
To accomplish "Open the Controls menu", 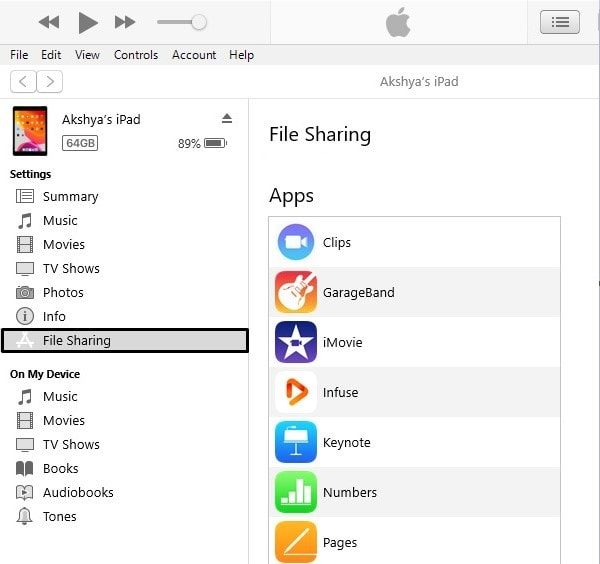I will pyautogui.click(x=136, y=55).
